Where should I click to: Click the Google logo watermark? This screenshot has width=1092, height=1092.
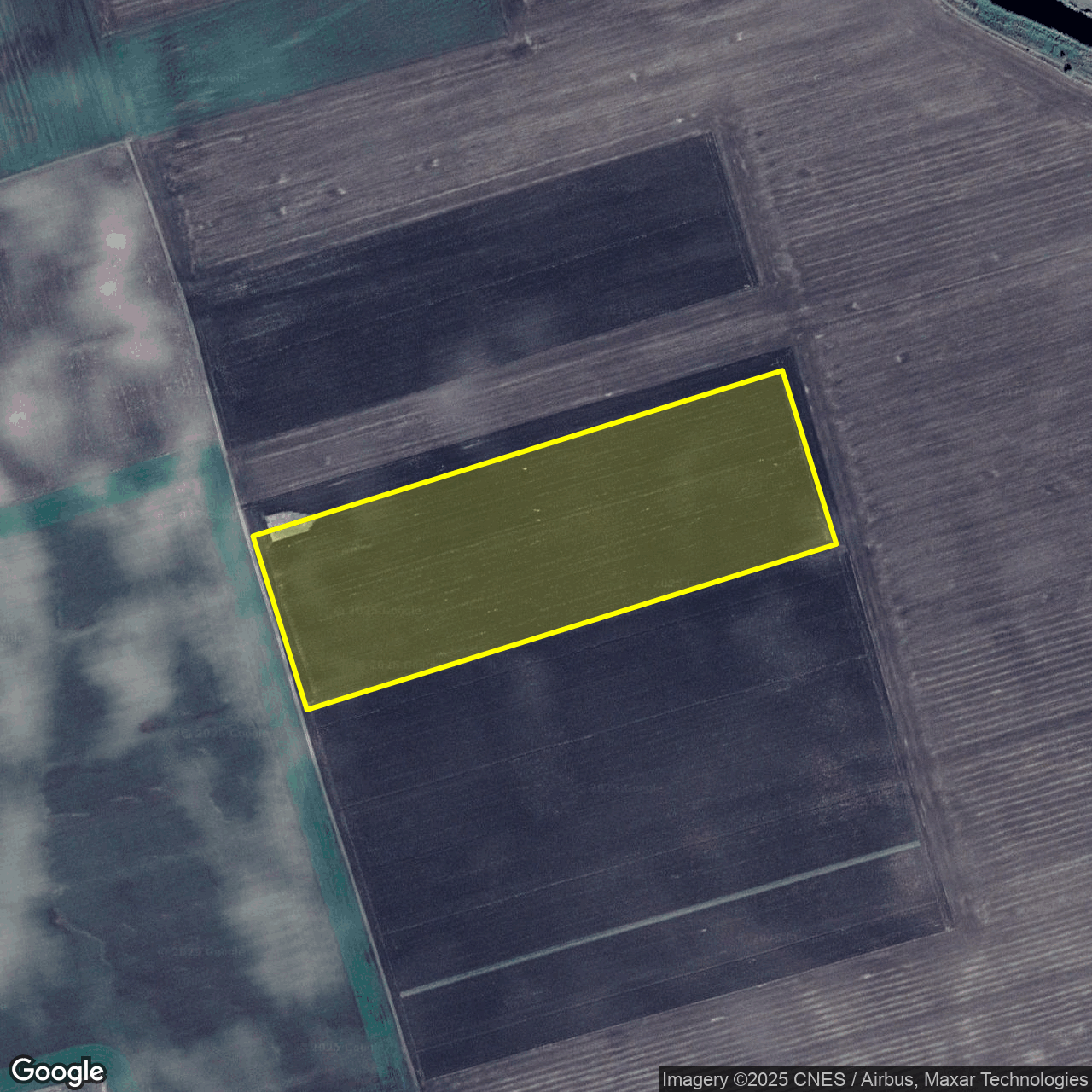tap(58, 1072)
